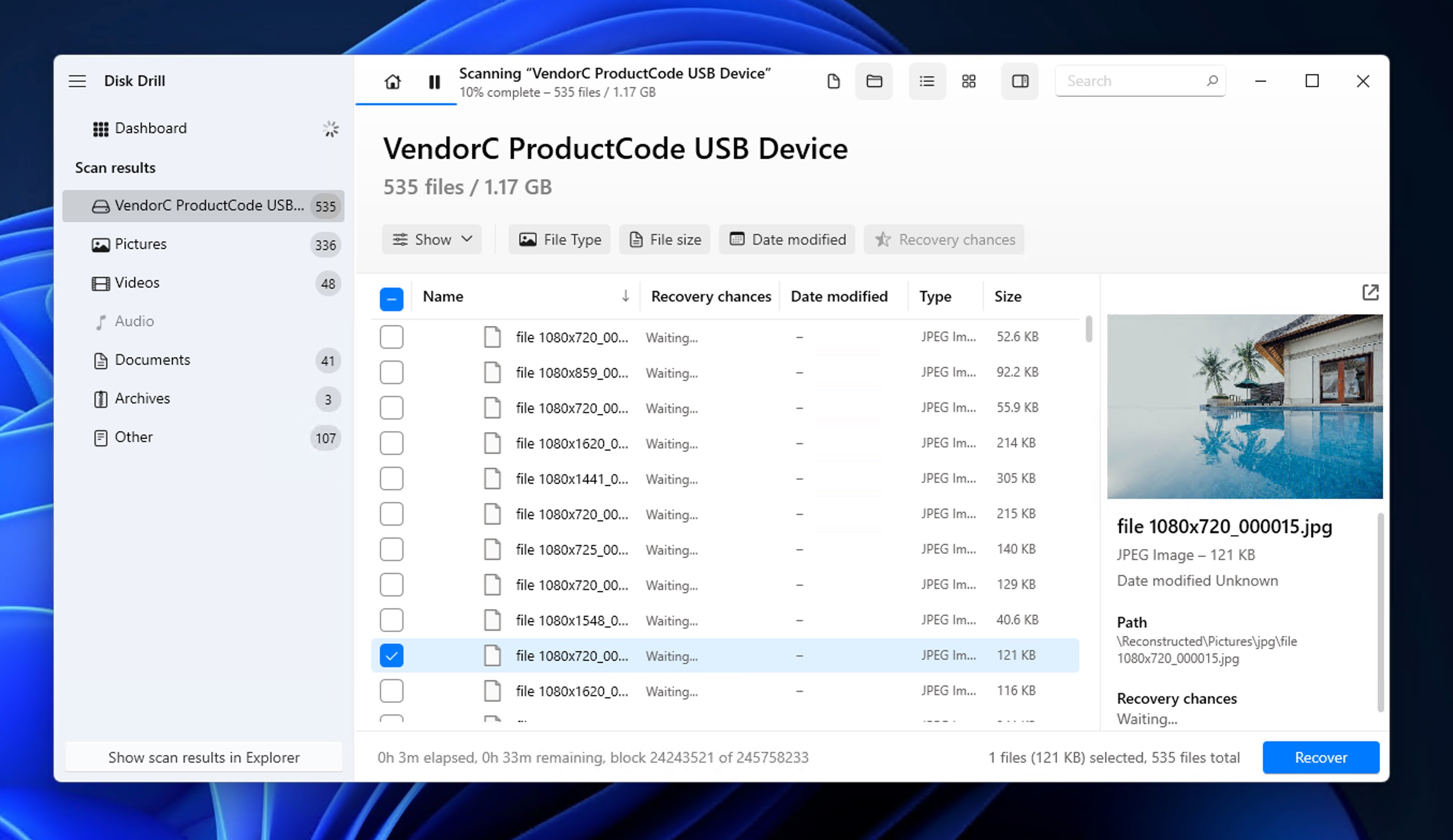Click the search input field
This screenshot has width=1453, height=840.
1130,80
